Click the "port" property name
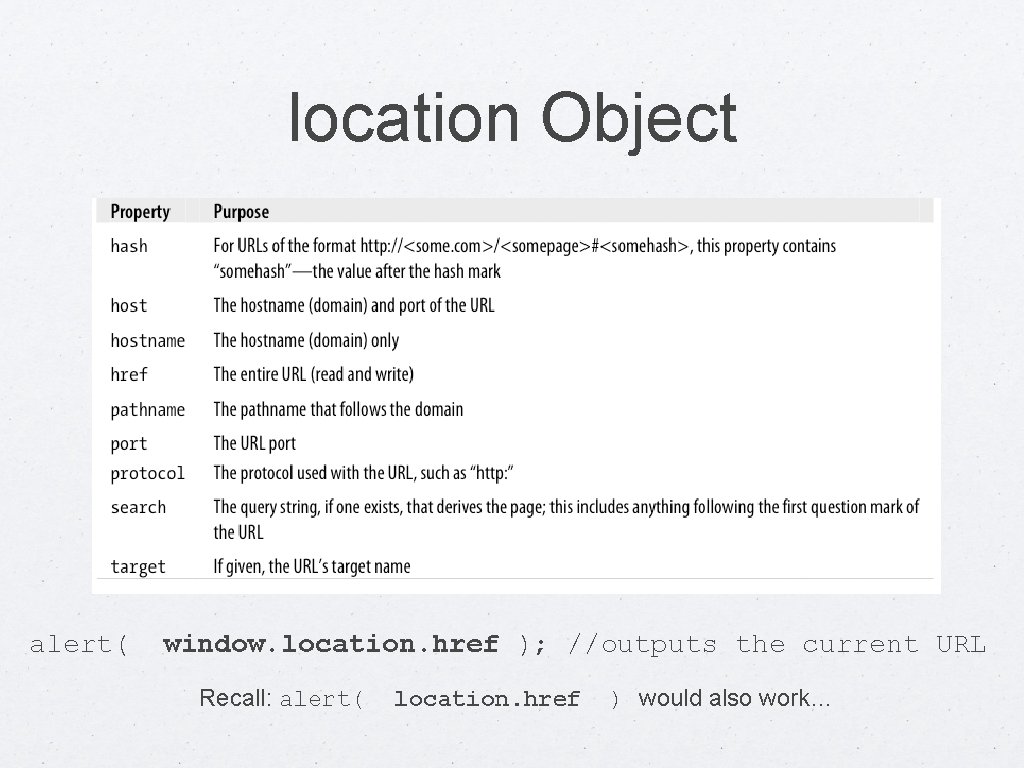This screenshot has height=768, width=1024. [129, 444]
